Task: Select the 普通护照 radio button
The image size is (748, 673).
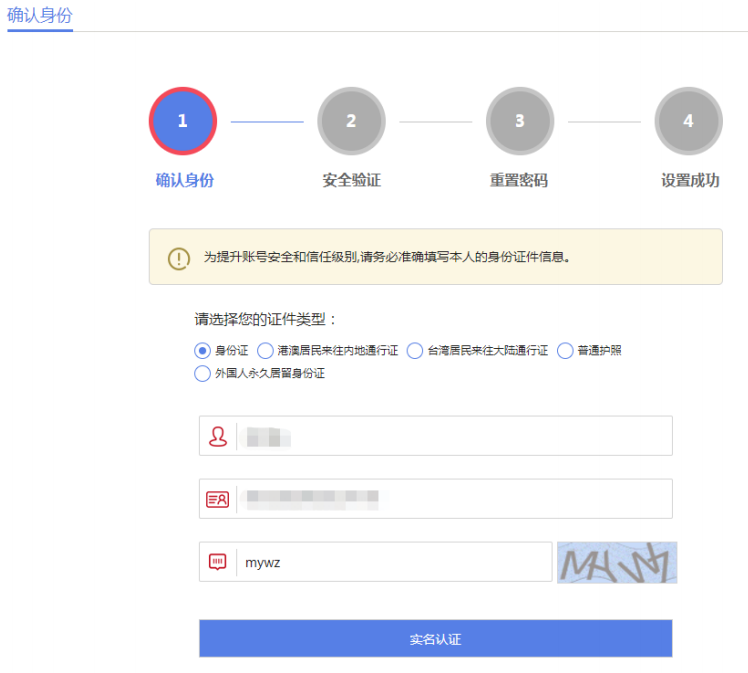Action: (x=565, y=351)
